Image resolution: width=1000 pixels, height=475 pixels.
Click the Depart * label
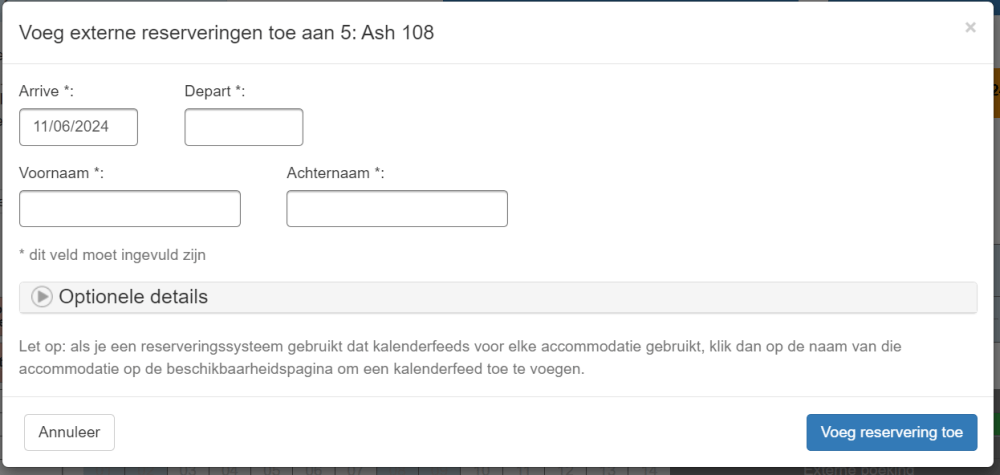[x=215, y=91]
